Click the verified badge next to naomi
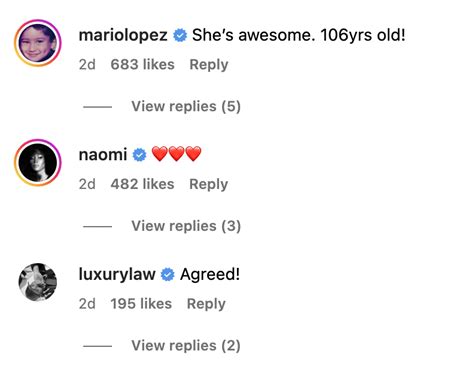 tap(139, 155)
